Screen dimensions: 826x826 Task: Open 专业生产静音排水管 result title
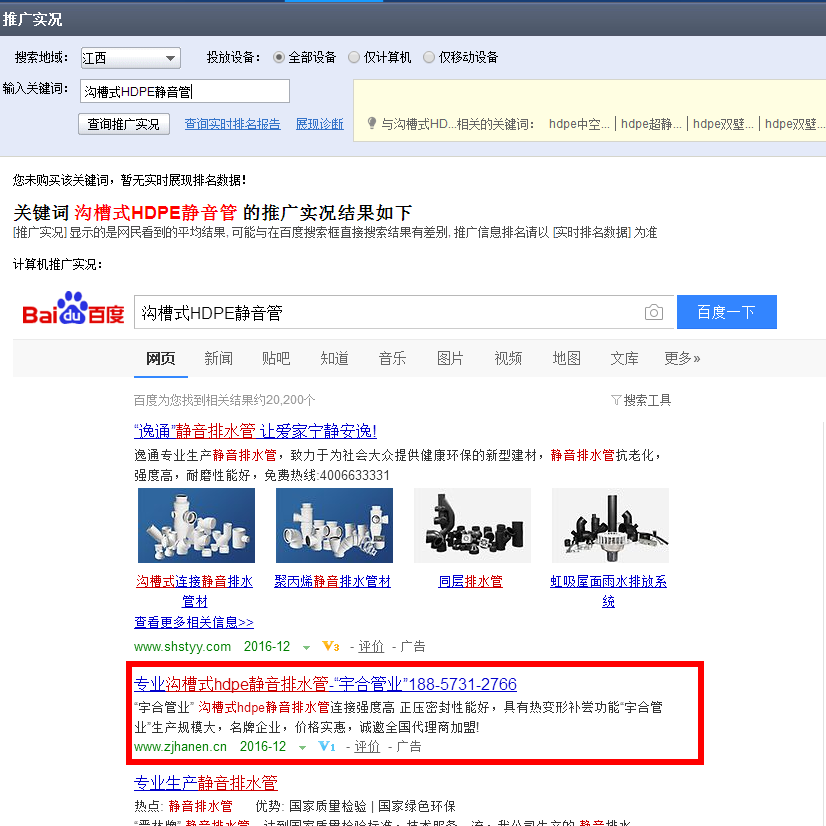(x=206, y=783)
